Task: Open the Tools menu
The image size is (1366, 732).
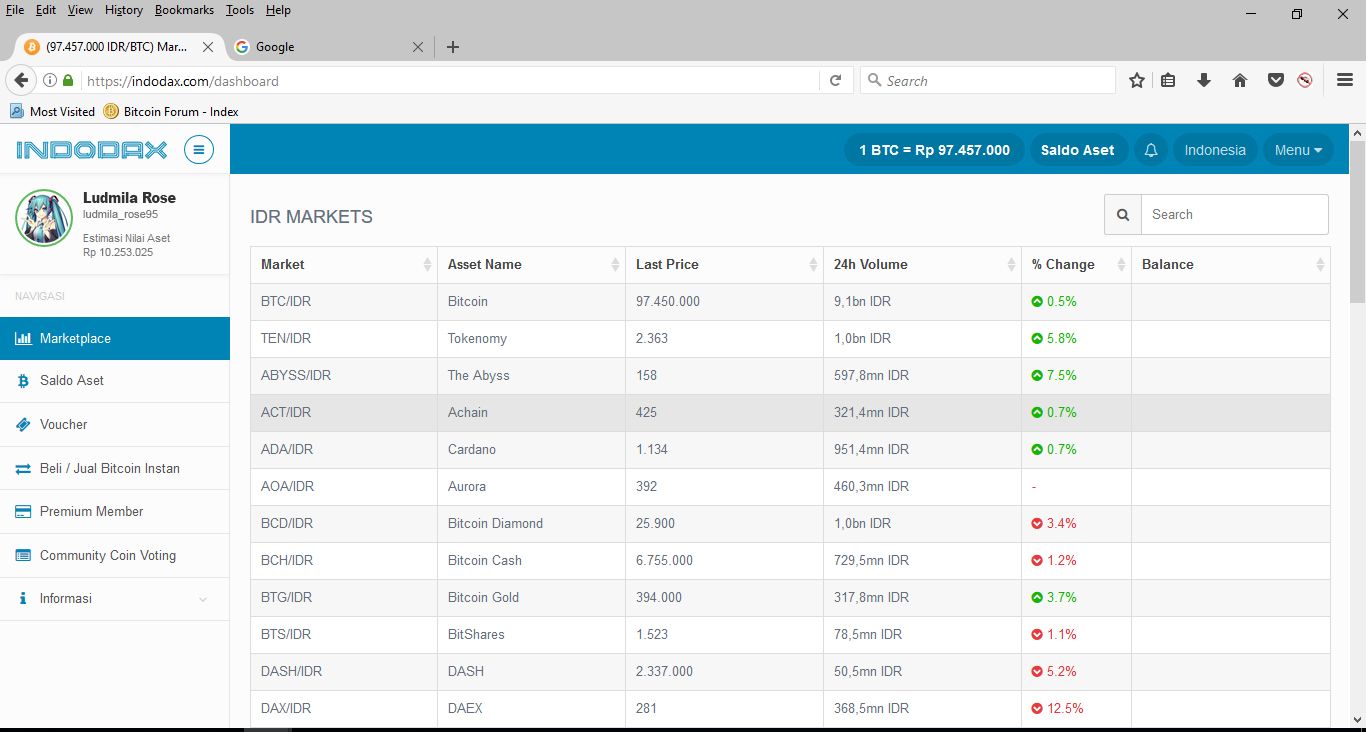Action: (x=240, y=10)
